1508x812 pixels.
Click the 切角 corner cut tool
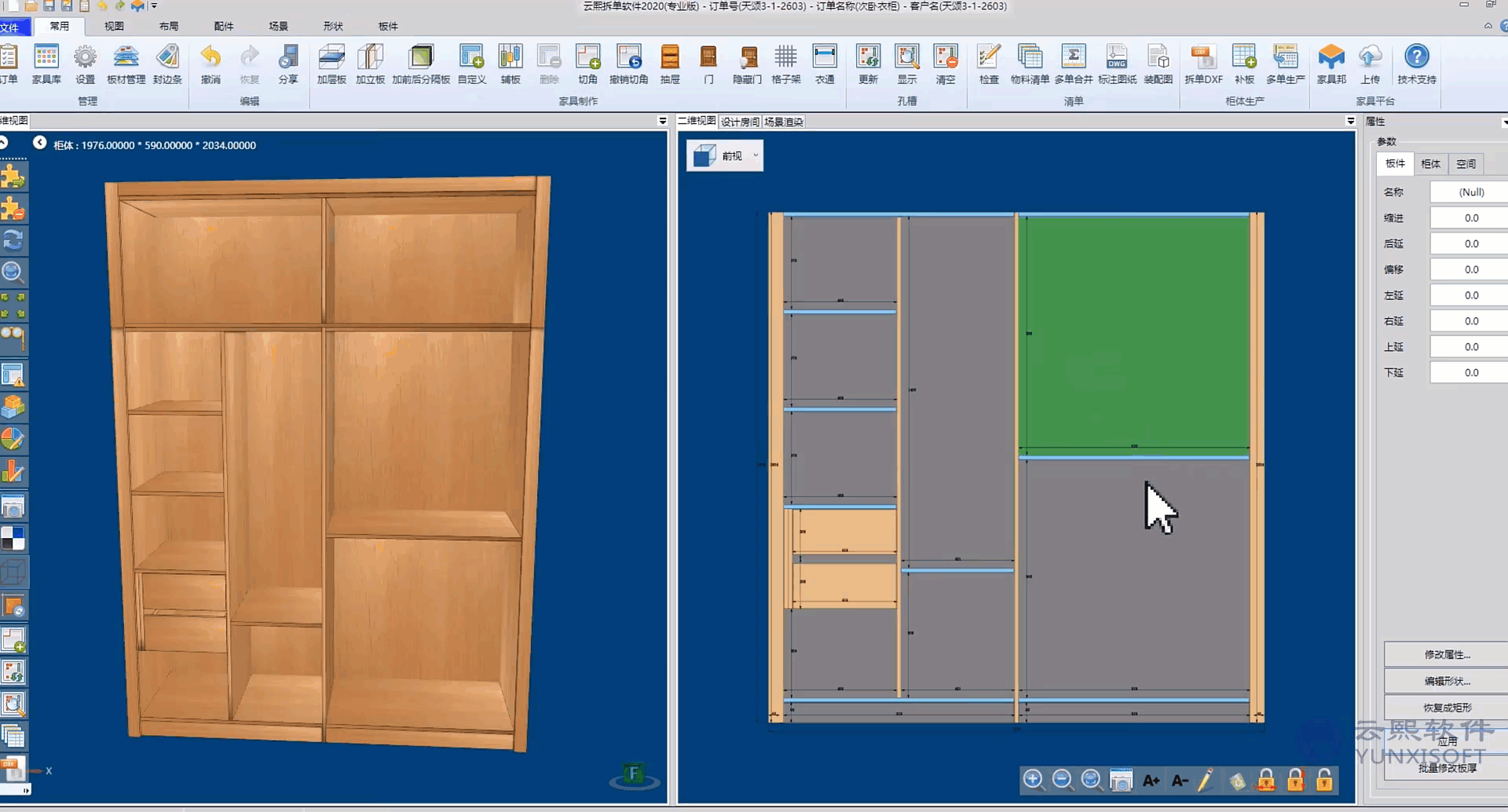(x=587, y=64)
